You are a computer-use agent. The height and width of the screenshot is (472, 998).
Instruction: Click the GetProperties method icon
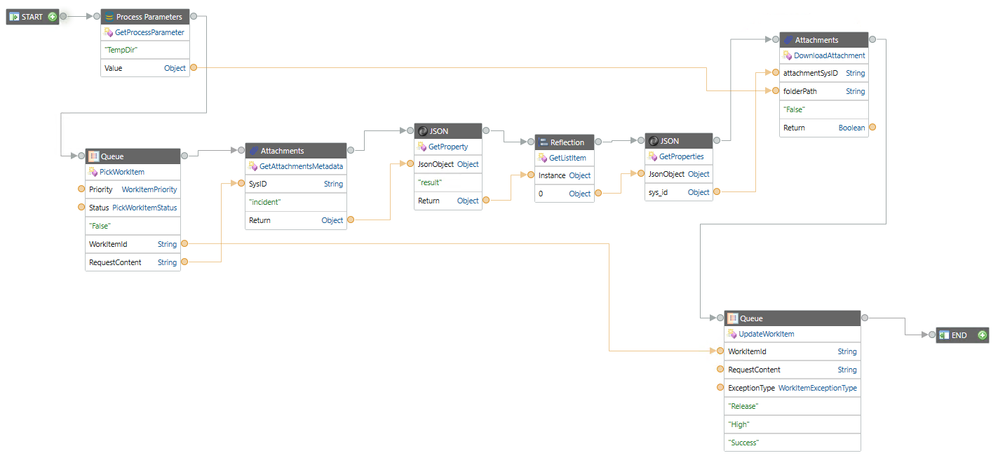coord(652,156)
